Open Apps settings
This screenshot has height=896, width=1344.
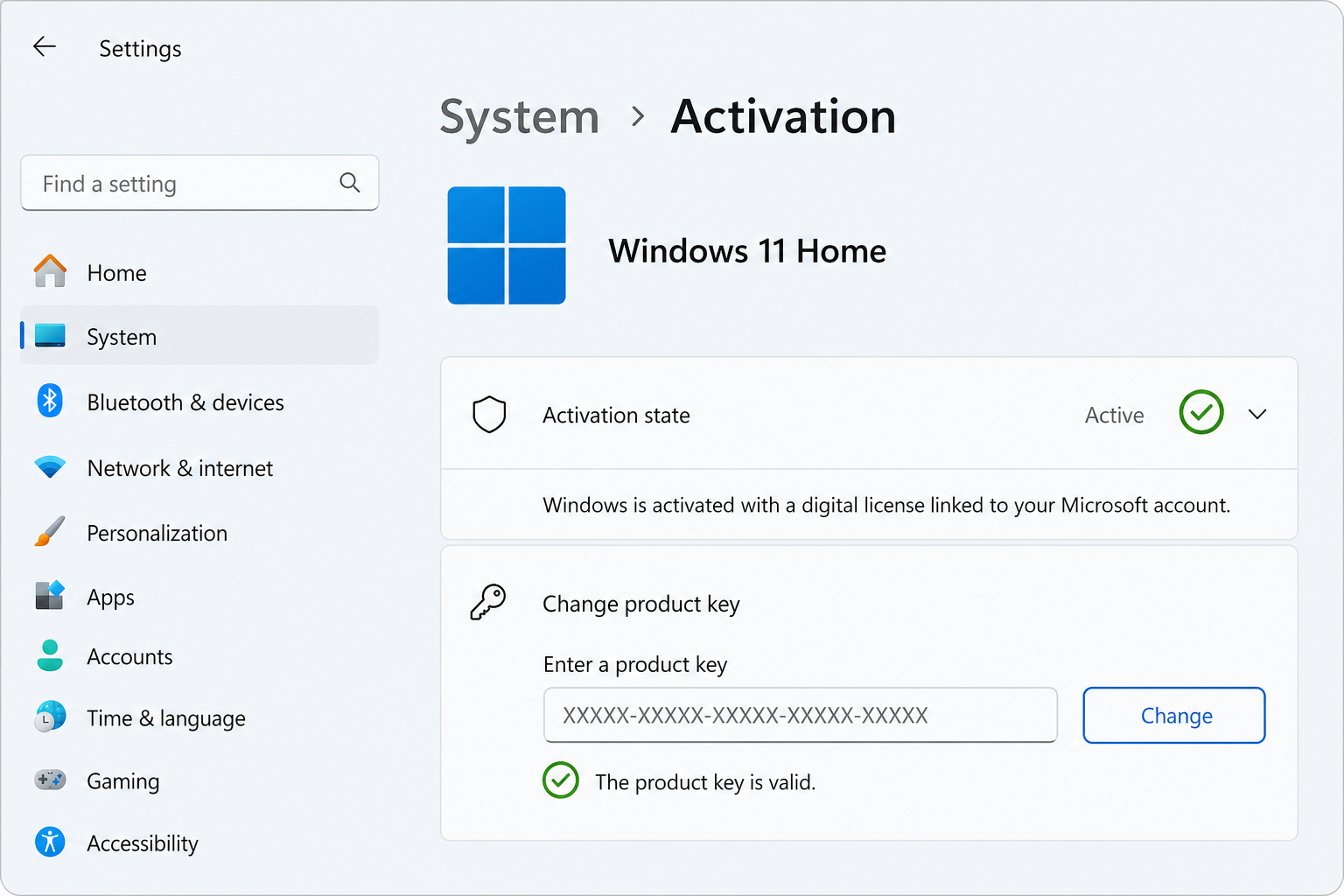199,596
